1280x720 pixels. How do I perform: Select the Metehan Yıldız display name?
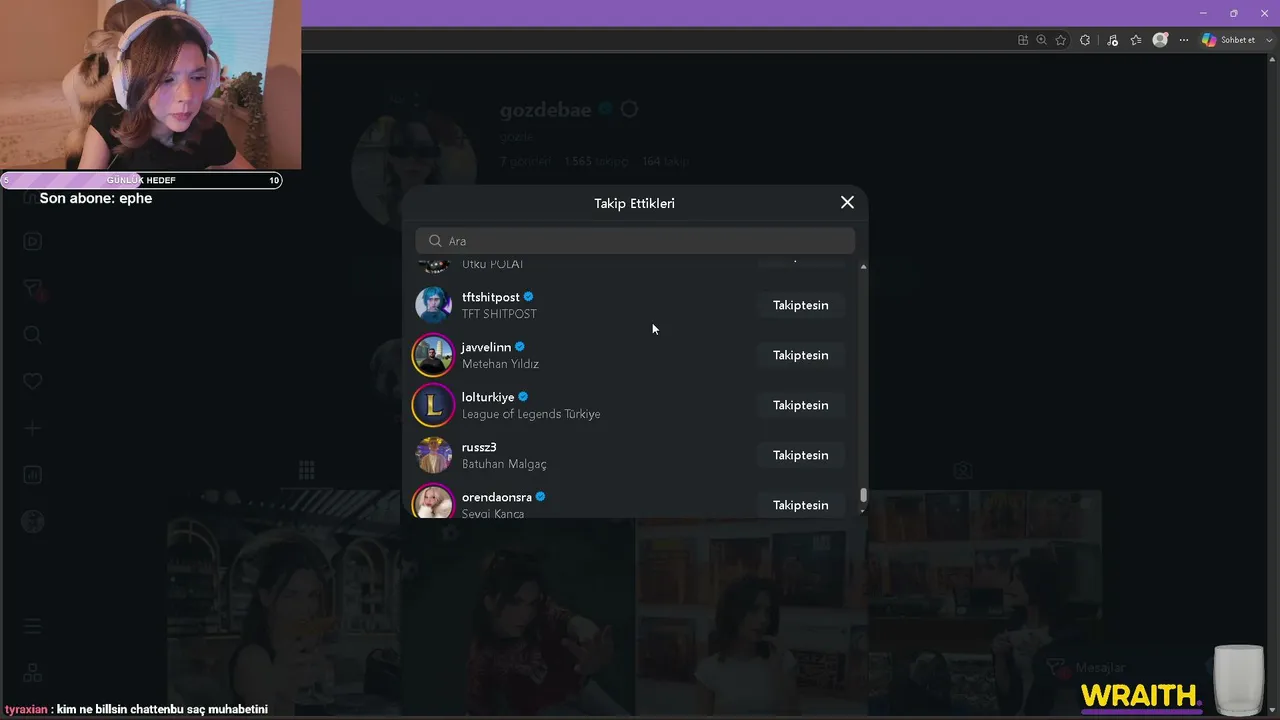[500, 364]
